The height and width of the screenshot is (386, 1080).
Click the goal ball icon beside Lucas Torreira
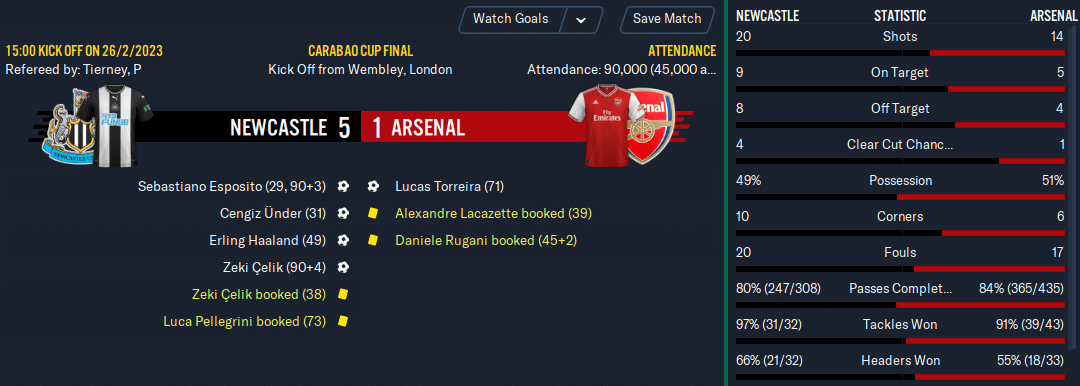point(373,186)
